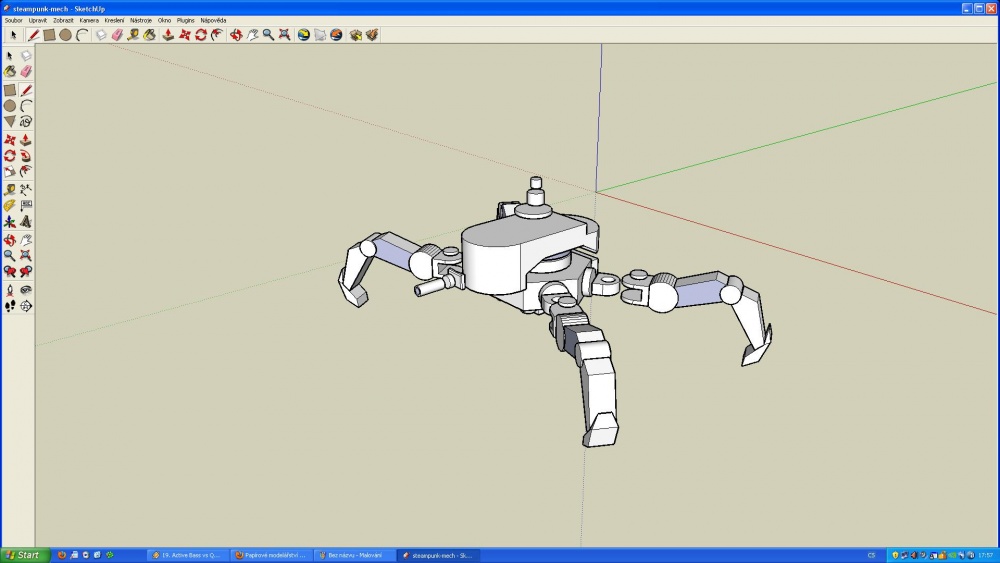Viewport: 1000px width, 563px height.
Task: Select the Move tool in top toolbar
Action: (x=184, y=35)
